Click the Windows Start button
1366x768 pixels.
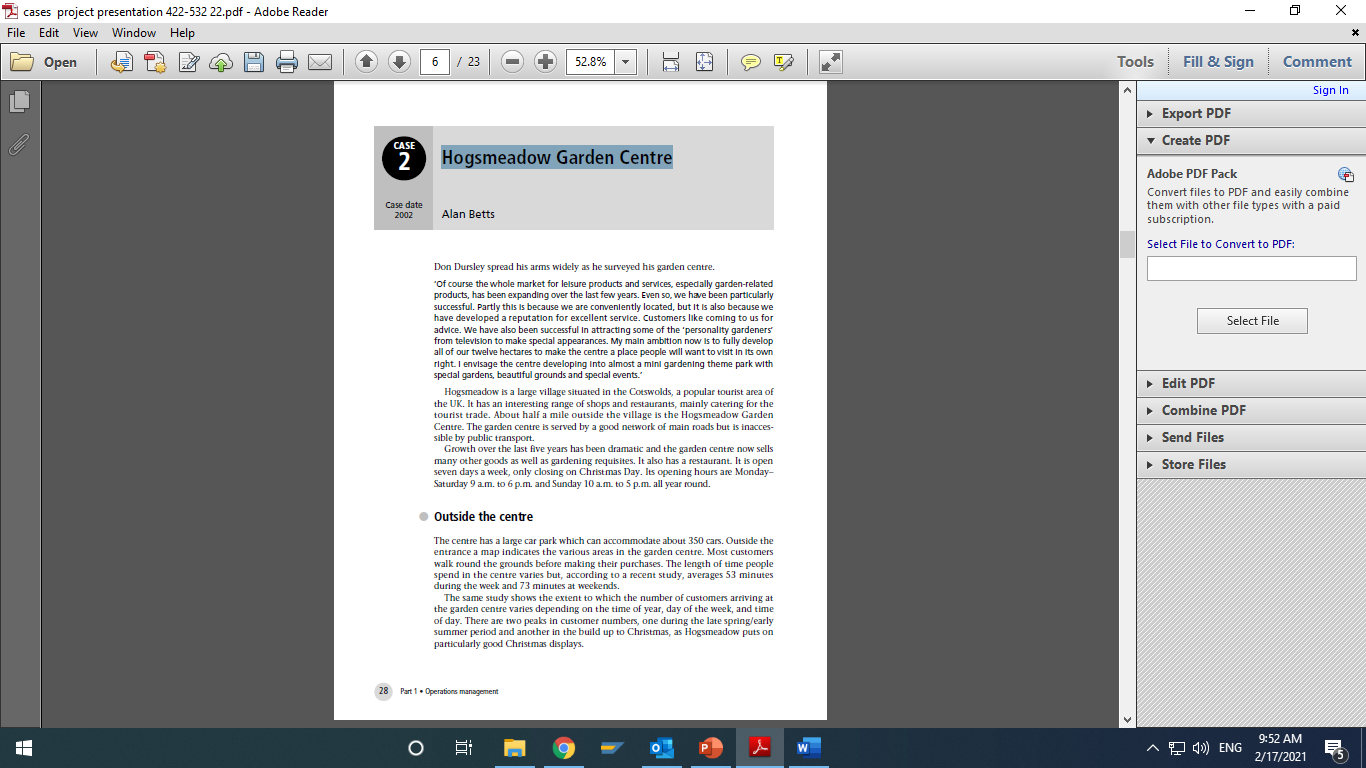(23, 748)
